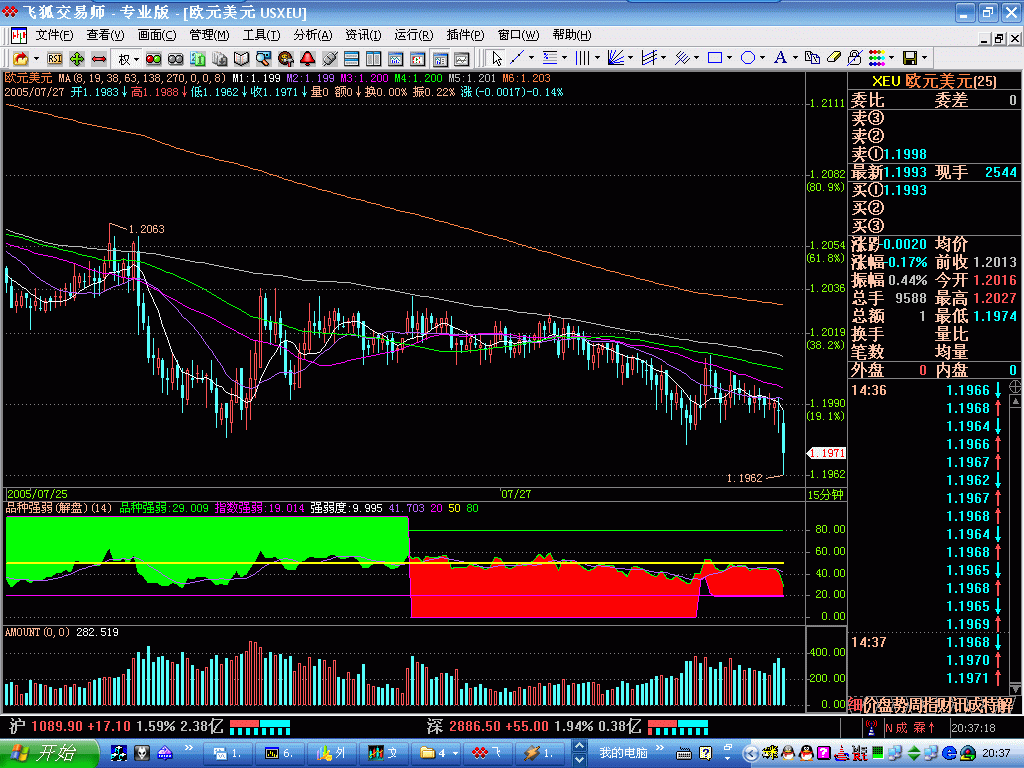Expand the arrow next to folder icon
The height and width of the screenshot is (768, 1024).
[37, 59]
